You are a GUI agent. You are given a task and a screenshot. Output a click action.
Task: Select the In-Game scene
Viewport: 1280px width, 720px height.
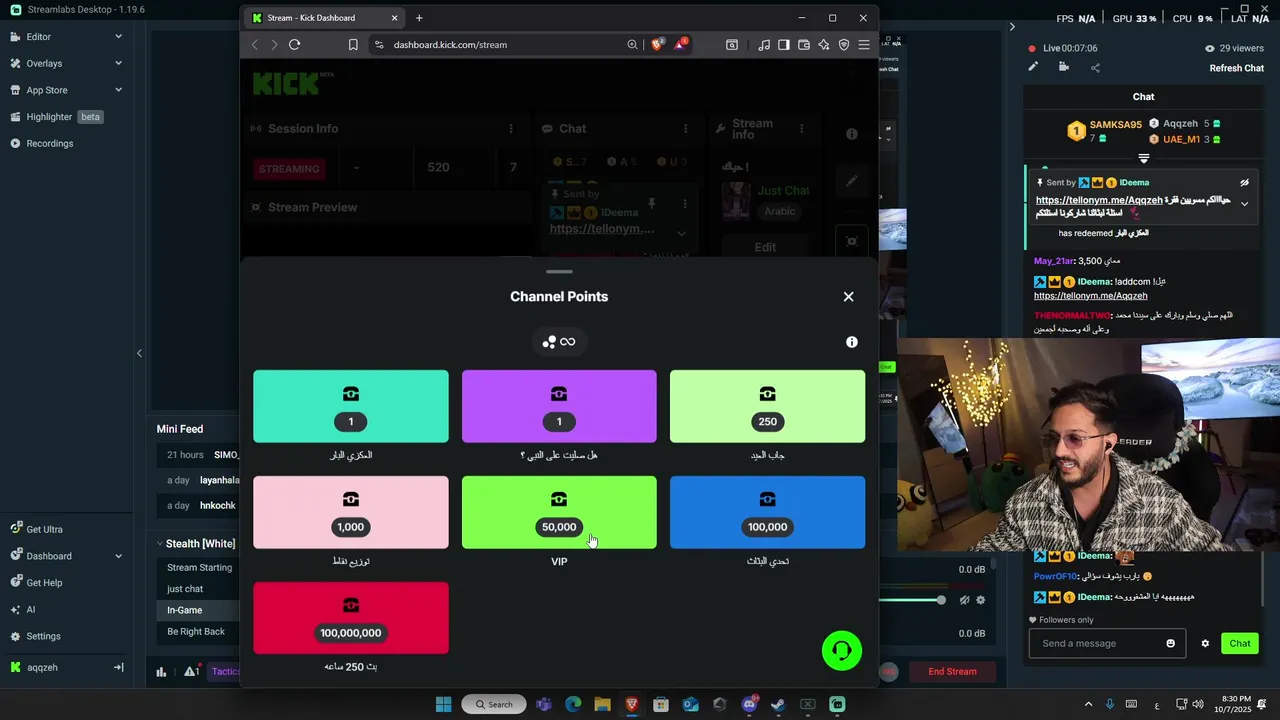point(199,610)
